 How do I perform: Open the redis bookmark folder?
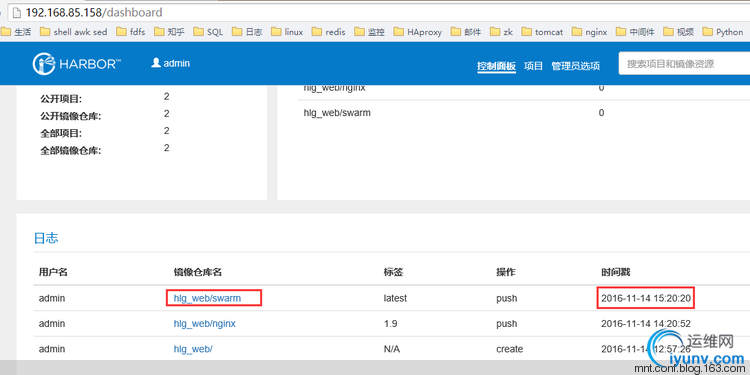[329, 32]
